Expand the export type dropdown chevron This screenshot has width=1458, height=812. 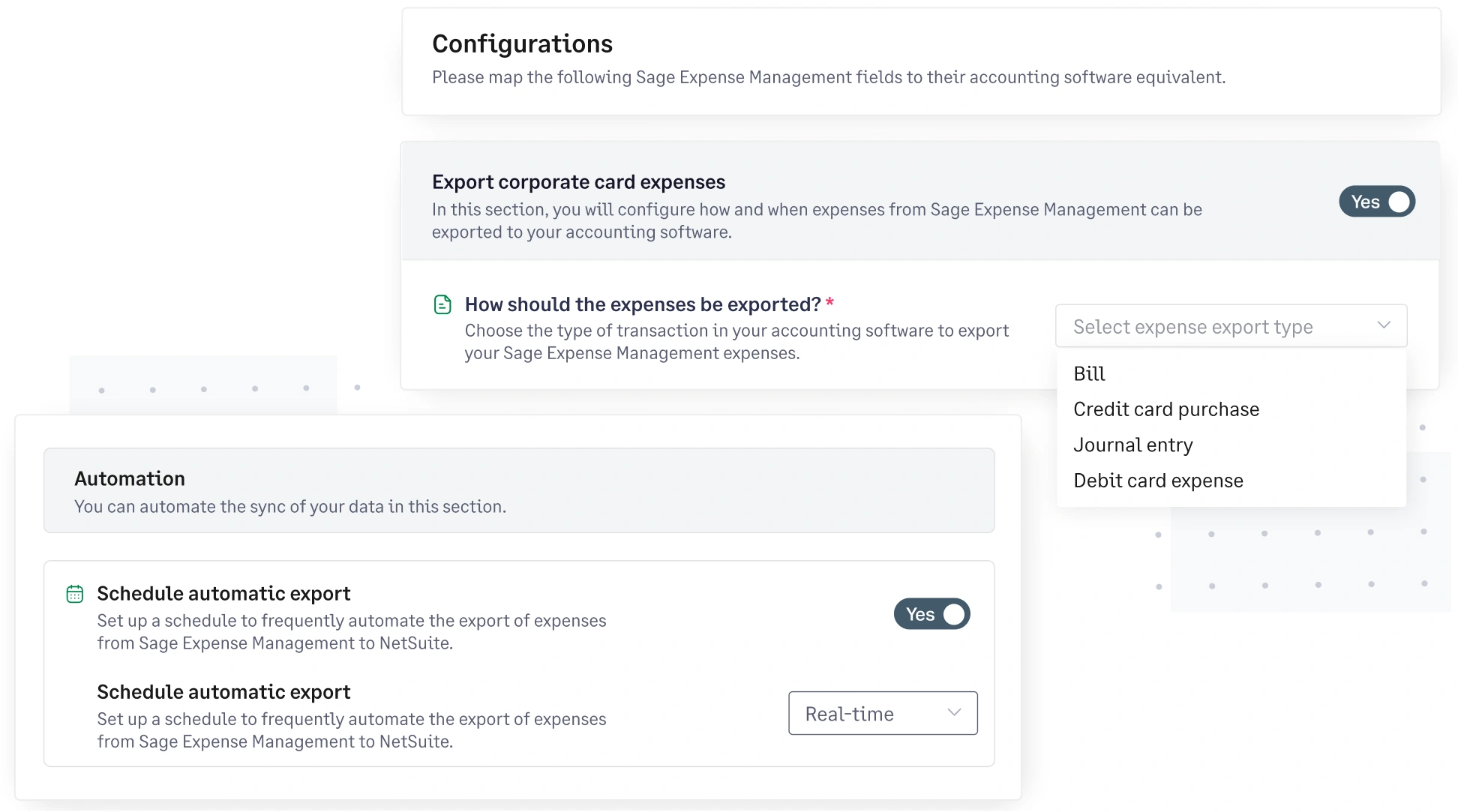pos(1384,325)
